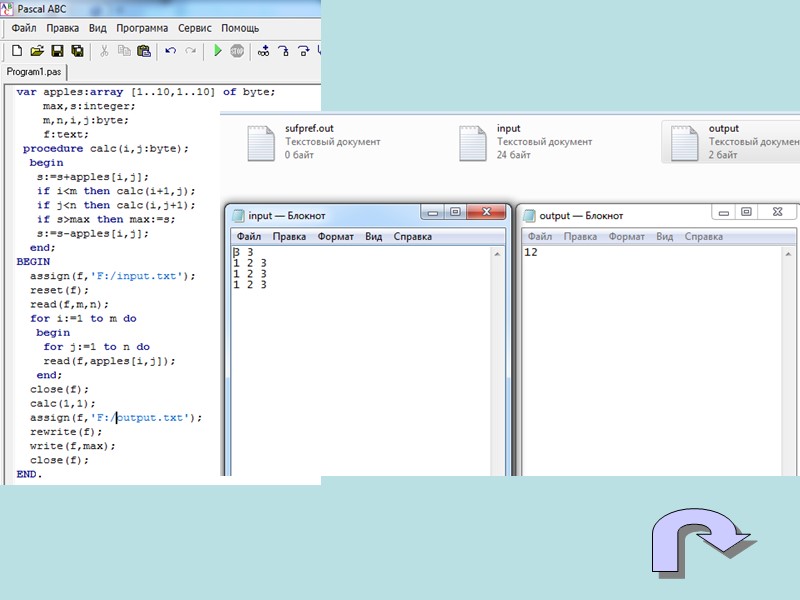Click the Copy icon in toolbar
This screenshot has width=800, height=600.
[x=124, y=51]
